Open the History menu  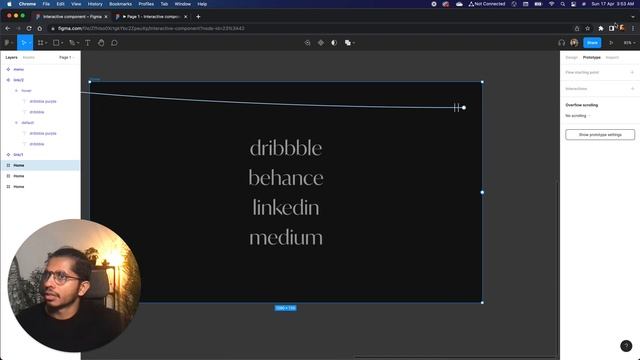pyautogui.click(x=95, y=4)
